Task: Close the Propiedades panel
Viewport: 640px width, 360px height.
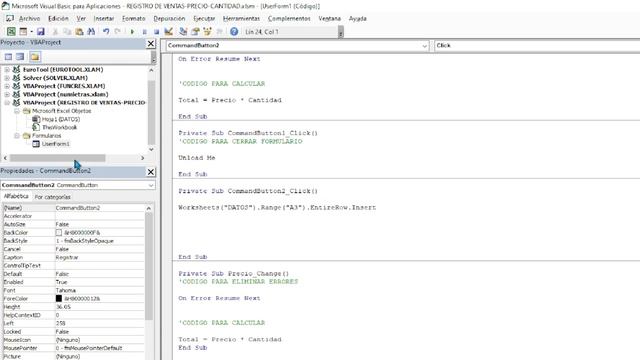Action: (x=151, y=172)
